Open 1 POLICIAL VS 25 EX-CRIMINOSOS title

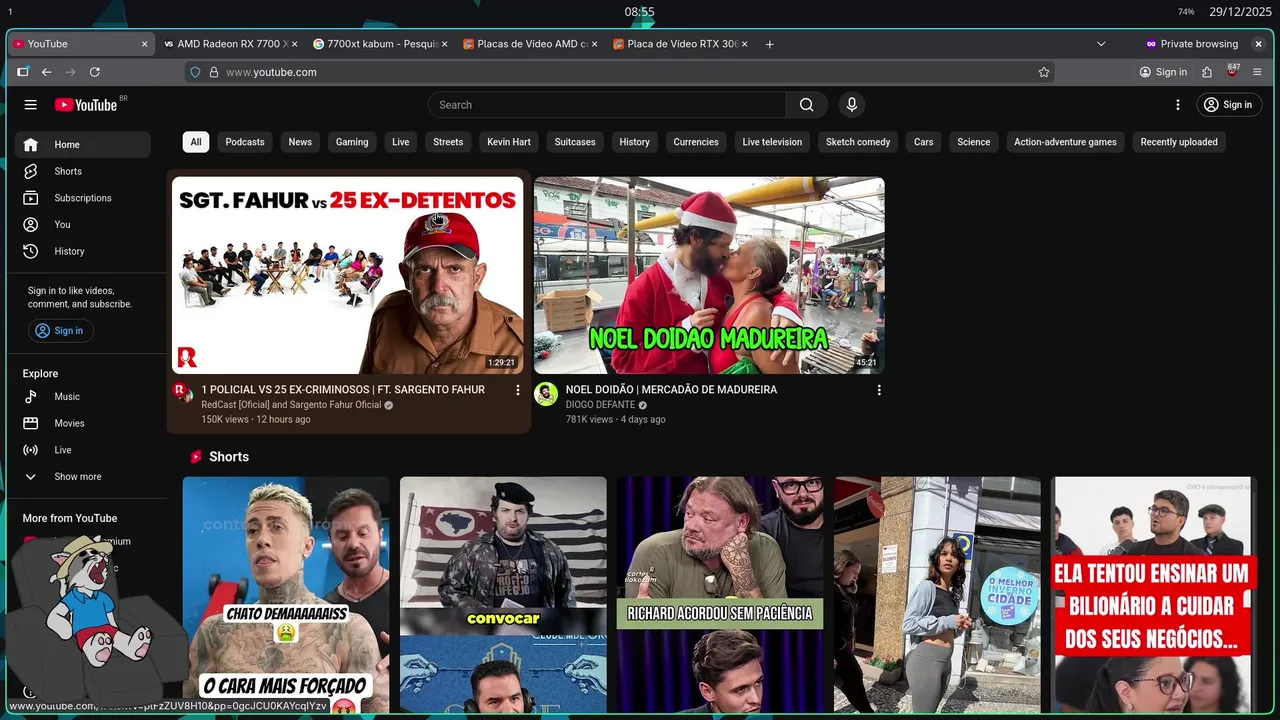click(x=343, y=390)
